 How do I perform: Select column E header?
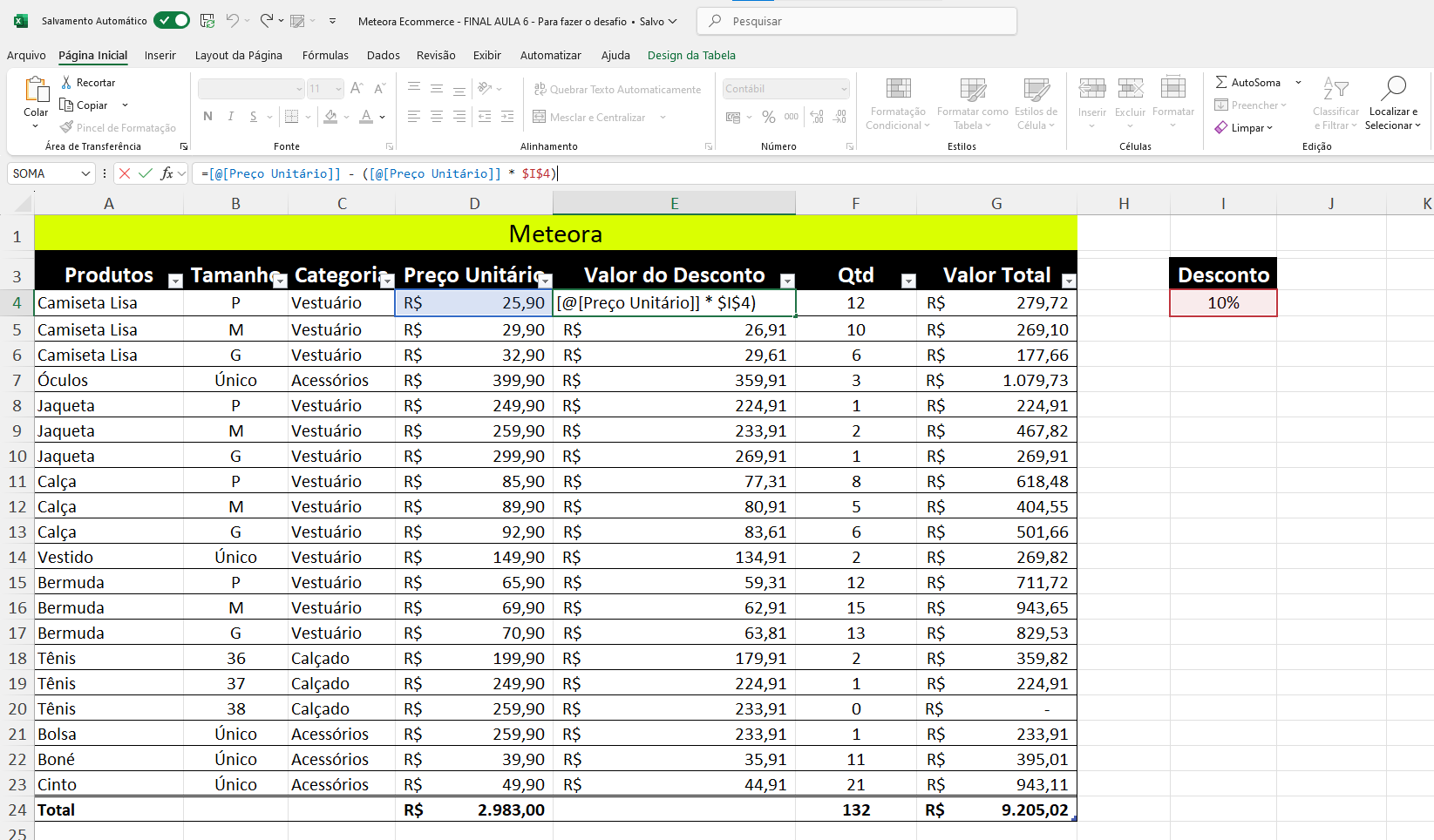click(674, 203)
